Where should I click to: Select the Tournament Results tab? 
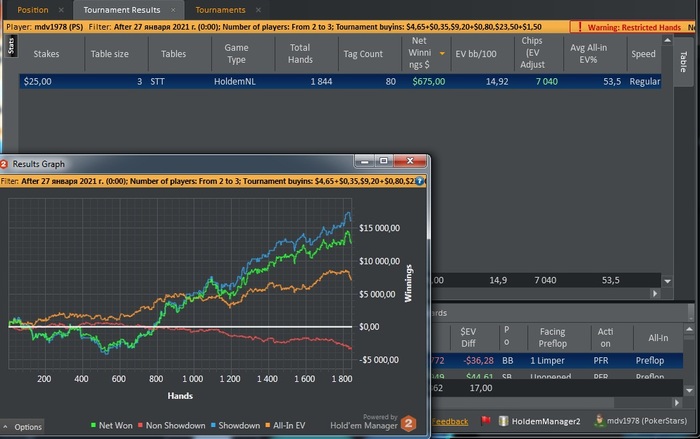tap(121, 10)
